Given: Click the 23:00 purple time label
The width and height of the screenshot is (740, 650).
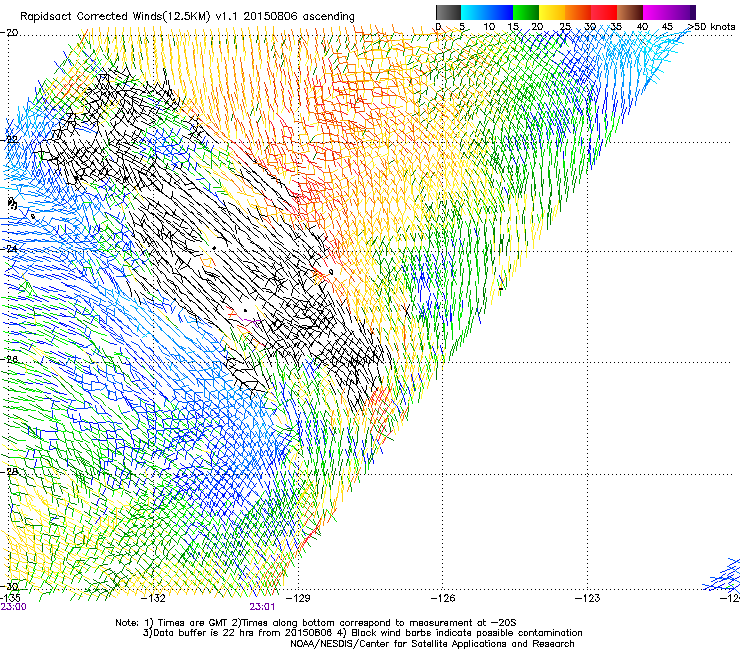Looking at the screenshot, I should [x=13, y=607].
